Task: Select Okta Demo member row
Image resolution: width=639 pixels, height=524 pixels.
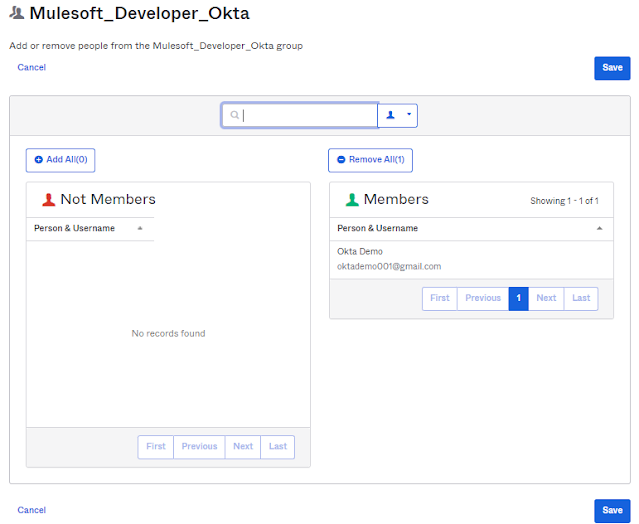Action: coord(471,259)
